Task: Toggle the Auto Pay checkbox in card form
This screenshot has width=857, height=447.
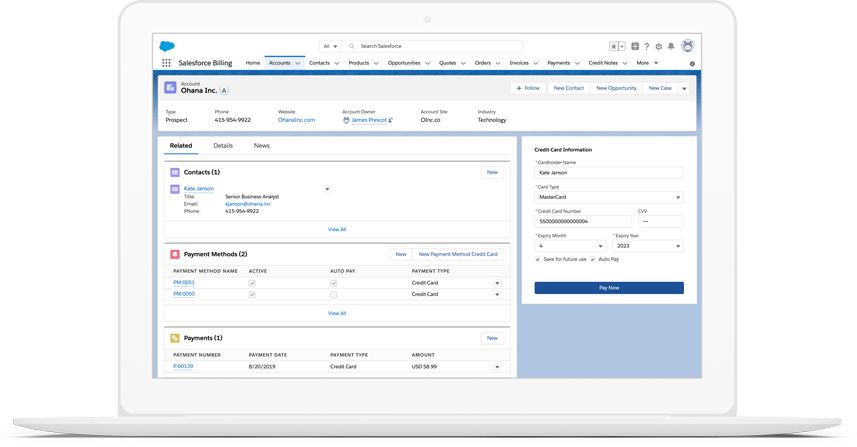Action: click(592, 260)
